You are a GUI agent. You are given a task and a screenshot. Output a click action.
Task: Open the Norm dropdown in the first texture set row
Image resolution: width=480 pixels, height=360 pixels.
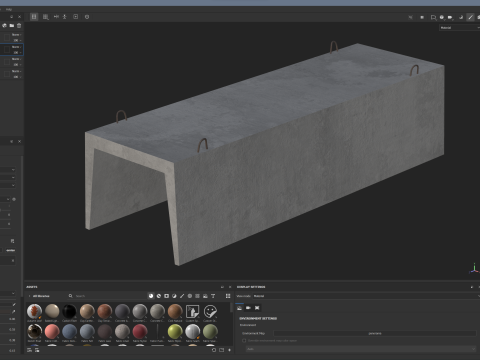coord(17,35)
